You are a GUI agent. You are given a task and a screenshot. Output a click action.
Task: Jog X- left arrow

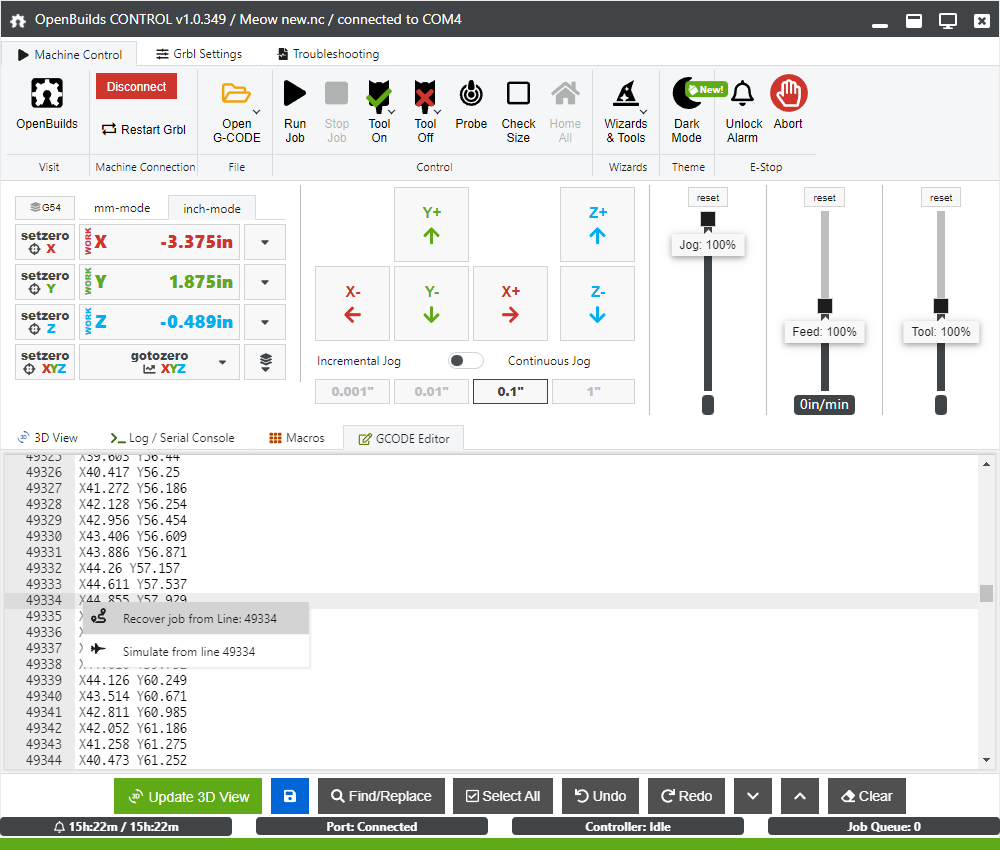click(x=353, y=304)
